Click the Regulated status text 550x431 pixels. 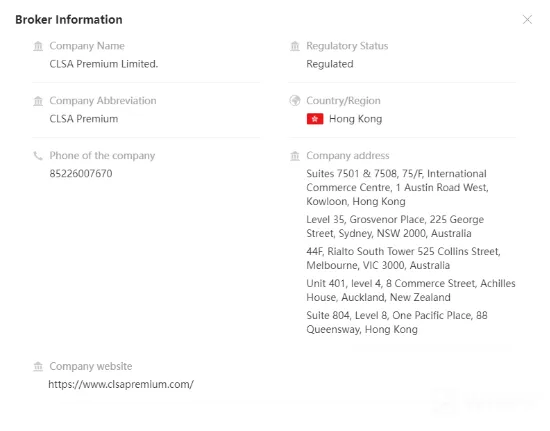tap(330, 64)
